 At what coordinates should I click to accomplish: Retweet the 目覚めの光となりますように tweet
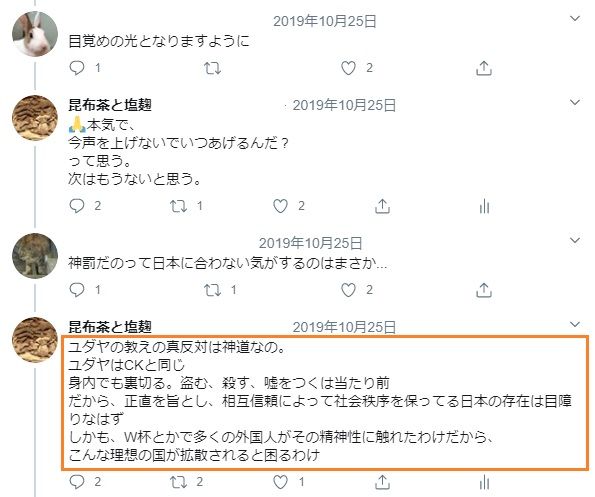[x=212, y=68]
